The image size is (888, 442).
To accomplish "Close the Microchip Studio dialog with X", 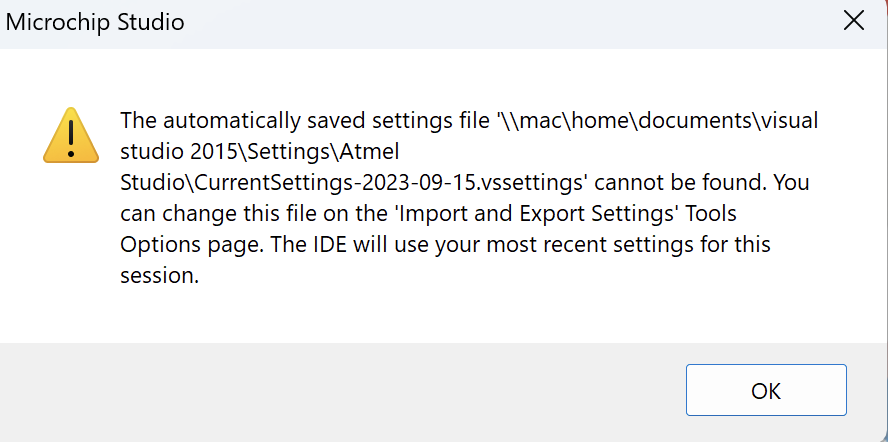I will (853, 22).
